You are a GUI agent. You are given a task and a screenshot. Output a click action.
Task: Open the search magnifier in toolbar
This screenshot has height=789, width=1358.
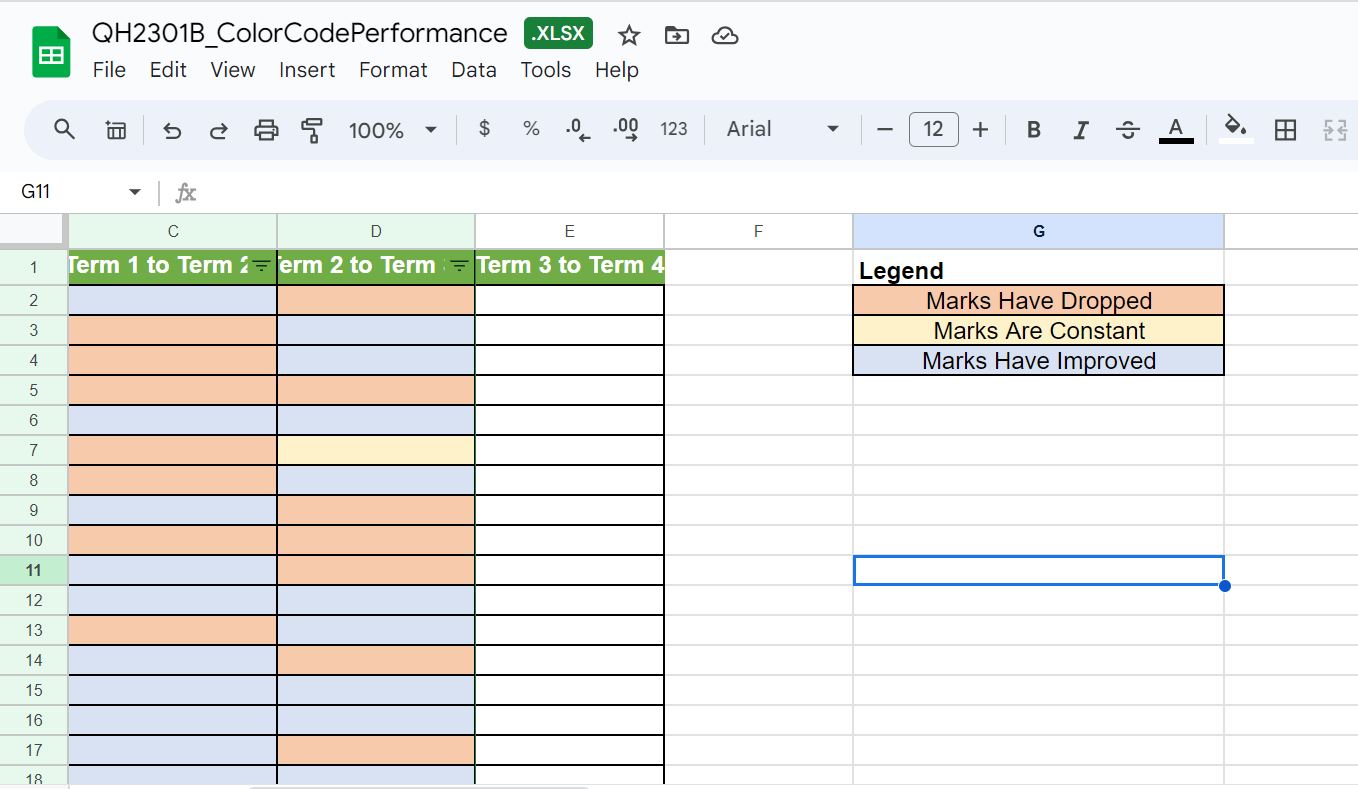65,129
